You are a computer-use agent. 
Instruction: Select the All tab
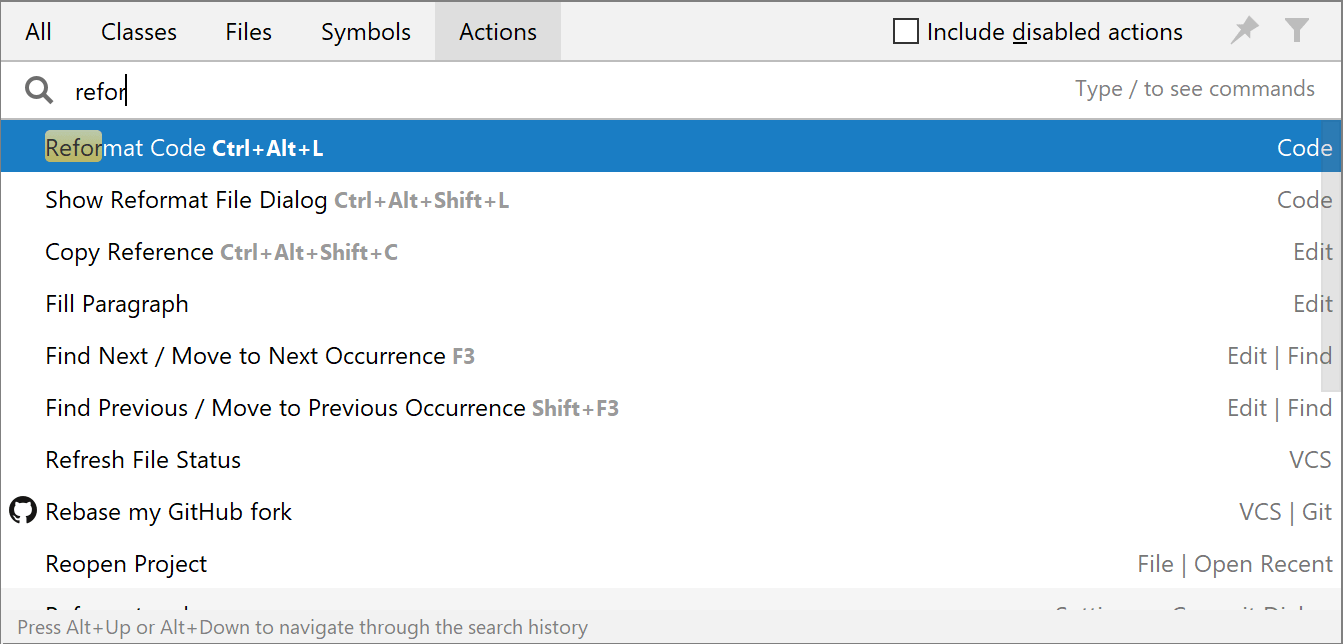point(37,31)
